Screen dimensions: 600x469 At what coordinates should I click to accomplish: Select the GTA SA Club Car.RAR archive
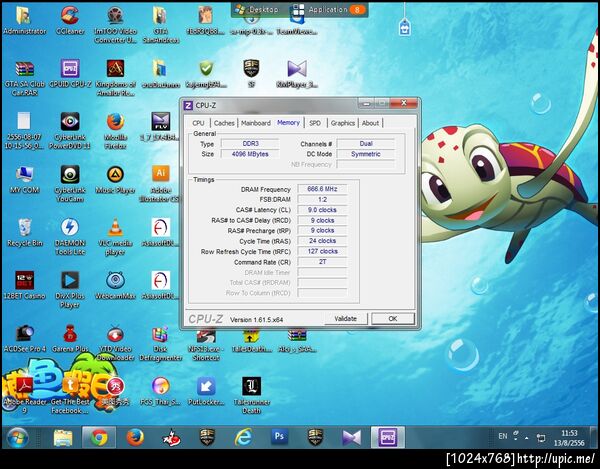tap(24, 78)
